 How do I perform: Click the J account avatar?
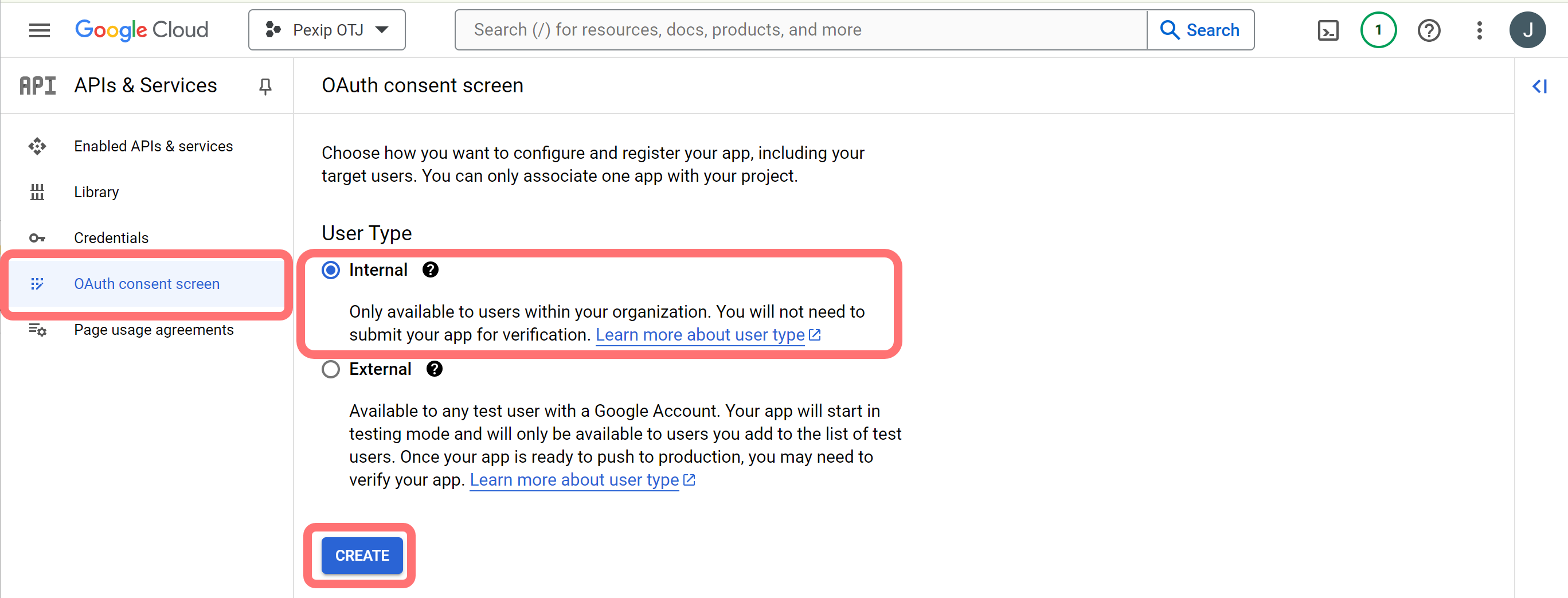[x=1527, y=30]
